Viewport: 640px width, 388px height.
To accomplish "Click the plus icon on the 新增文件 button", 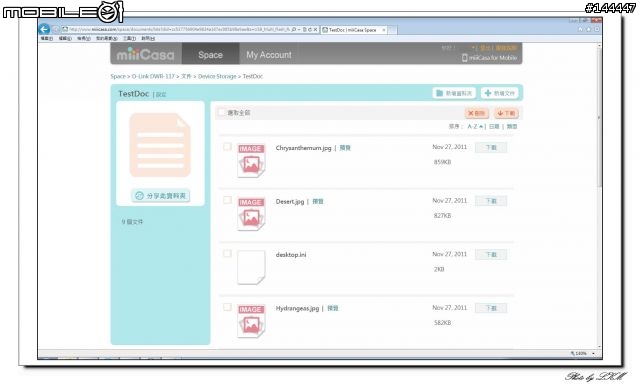I will click(x=488, y=93).
